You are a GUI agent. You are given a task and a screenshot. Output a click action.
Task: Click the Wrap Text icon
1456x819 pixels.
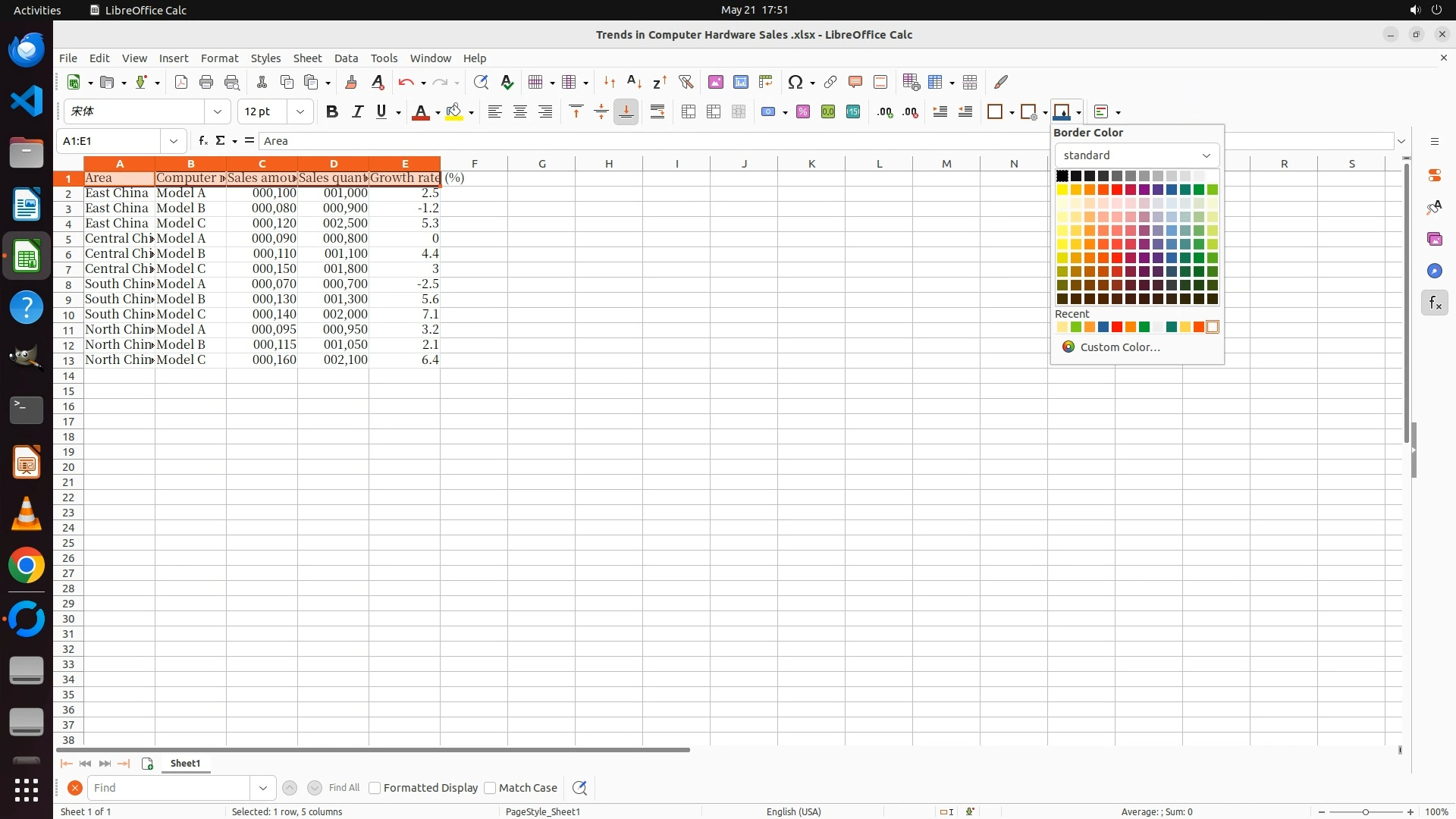[657, 112]
